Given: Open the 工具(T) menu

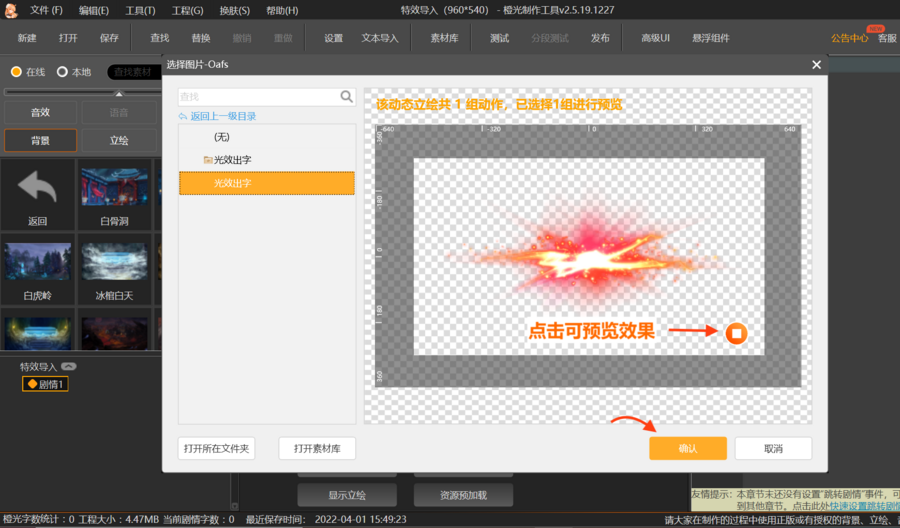Looking at the screenshot, I should 140,10.
